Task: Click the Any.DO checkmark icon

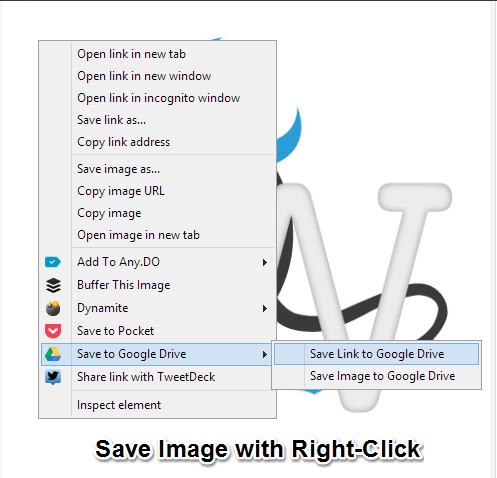Action: pyautogui.click(x=53, y=262)
